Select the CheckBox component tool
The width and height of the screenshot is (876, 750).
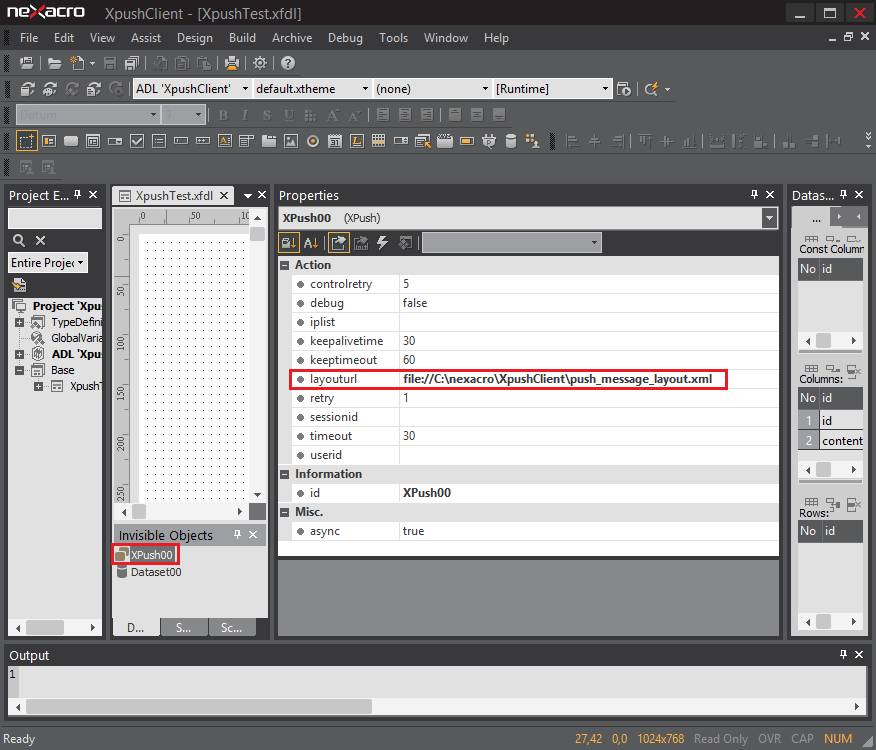tap(137, 141)
